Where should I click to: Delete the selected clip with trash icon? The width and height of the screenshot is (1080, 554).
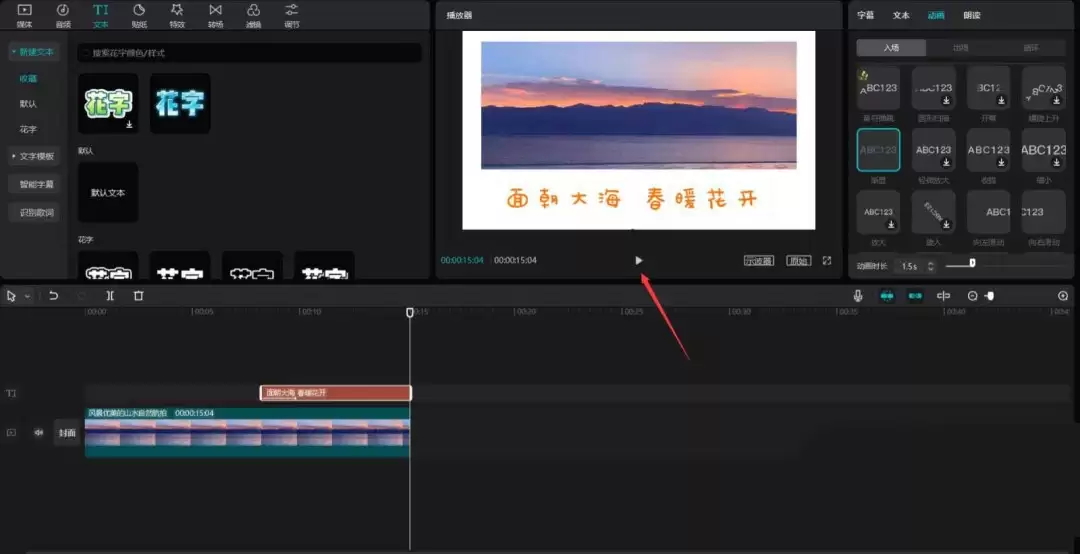point(138,296)
